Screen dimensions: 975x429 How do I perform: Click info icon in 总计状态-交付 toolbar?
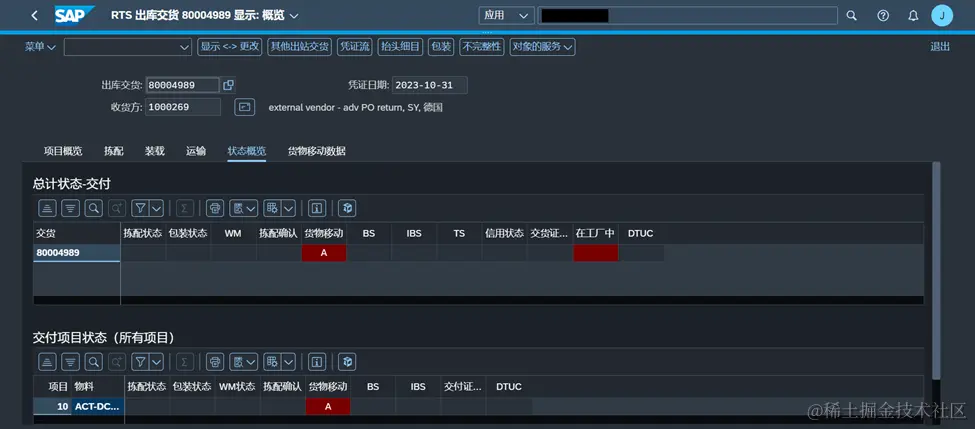317,208
